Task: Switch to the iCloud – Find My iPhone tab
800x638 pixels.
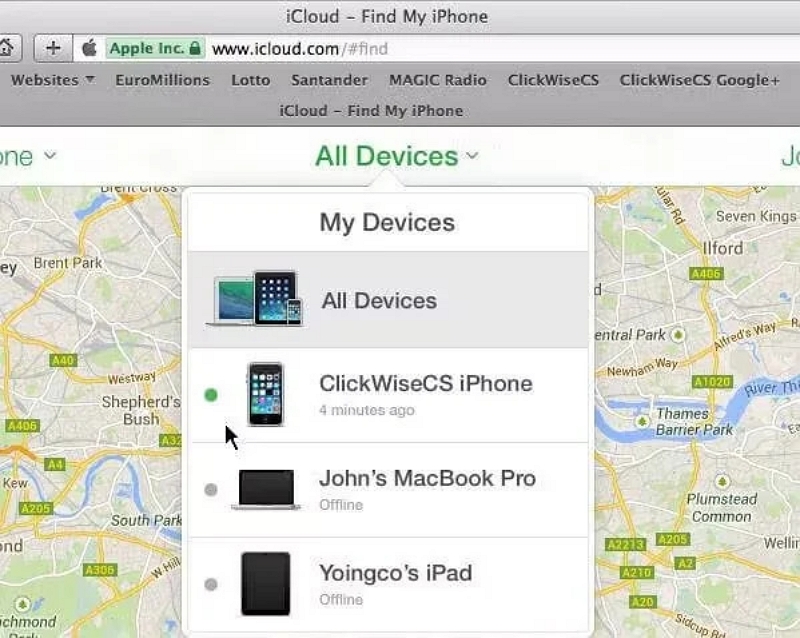Action: (x=370, y=111)
